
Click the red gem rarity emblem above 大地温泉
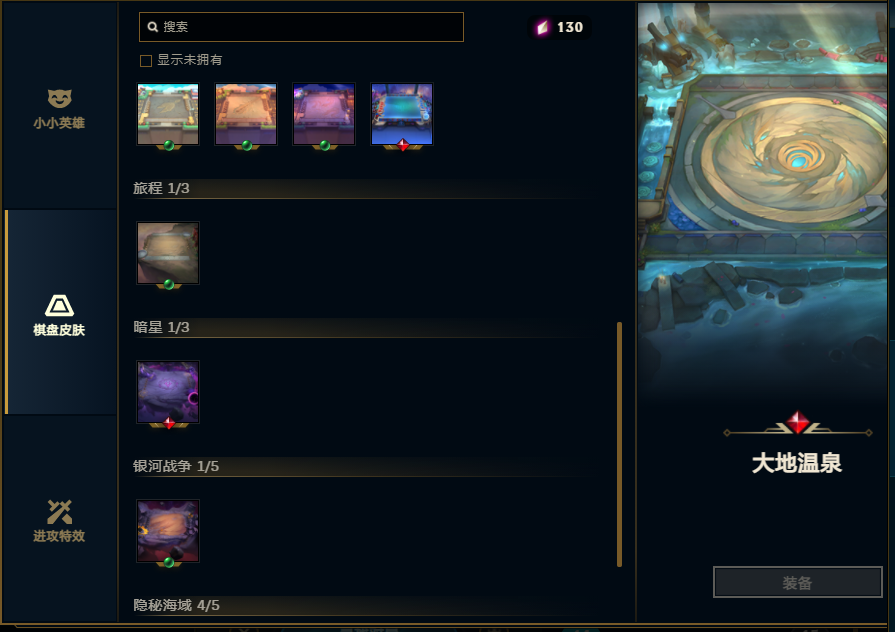pos(797,422)
